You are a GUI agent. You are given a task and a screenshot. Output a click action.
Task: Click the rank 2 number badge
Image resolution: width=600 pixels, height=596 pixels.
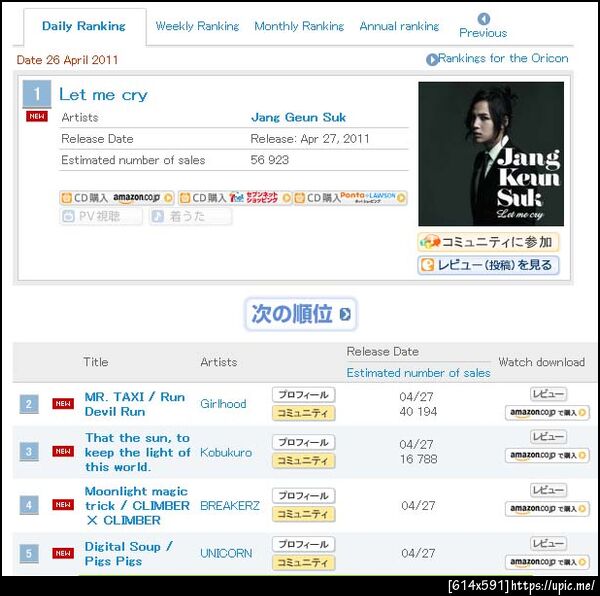pyautogui.click(x=29, y=404)
